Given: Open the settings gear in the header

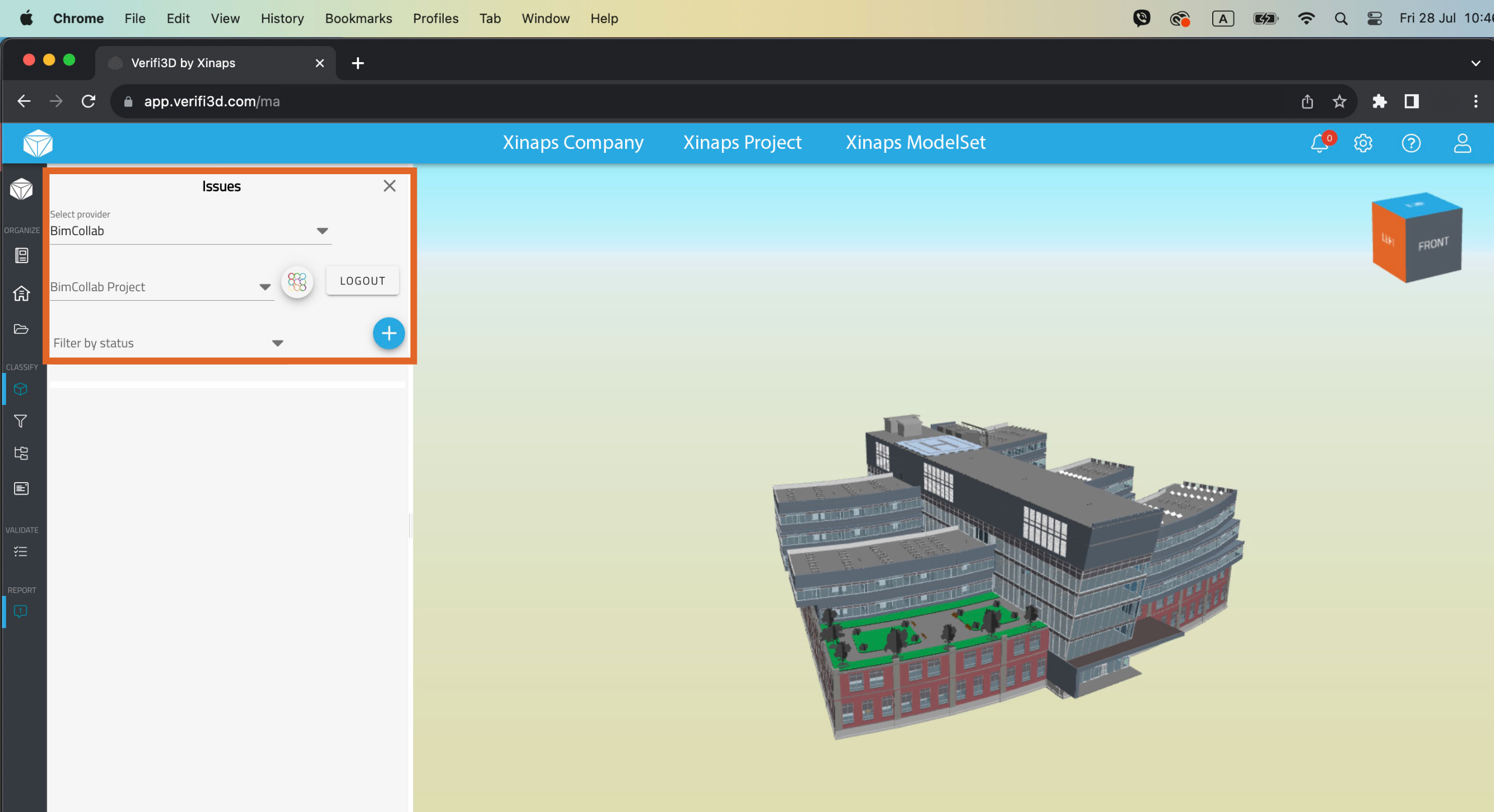Looking at the screenshot, I should [1363, 143].
